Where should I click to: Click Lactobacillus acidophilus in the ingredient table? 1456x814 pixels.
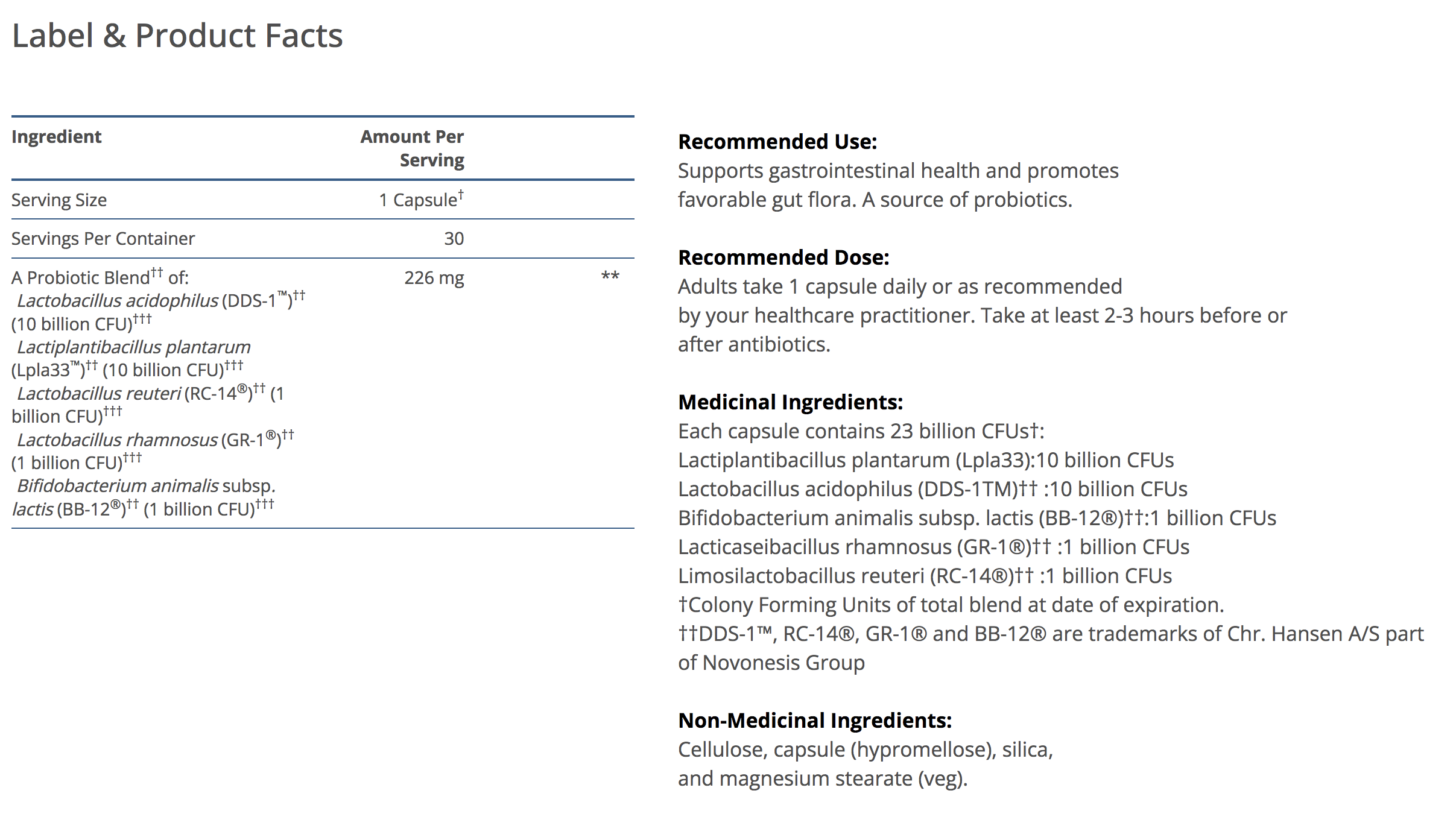(x=118, y=301)
